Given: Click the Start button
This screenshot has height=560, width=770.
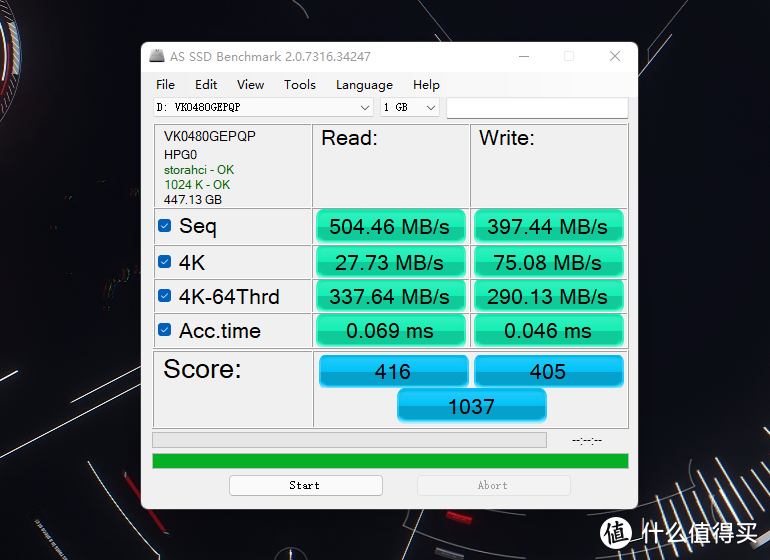Looking at the screenshot, I should tap(305, 485).
